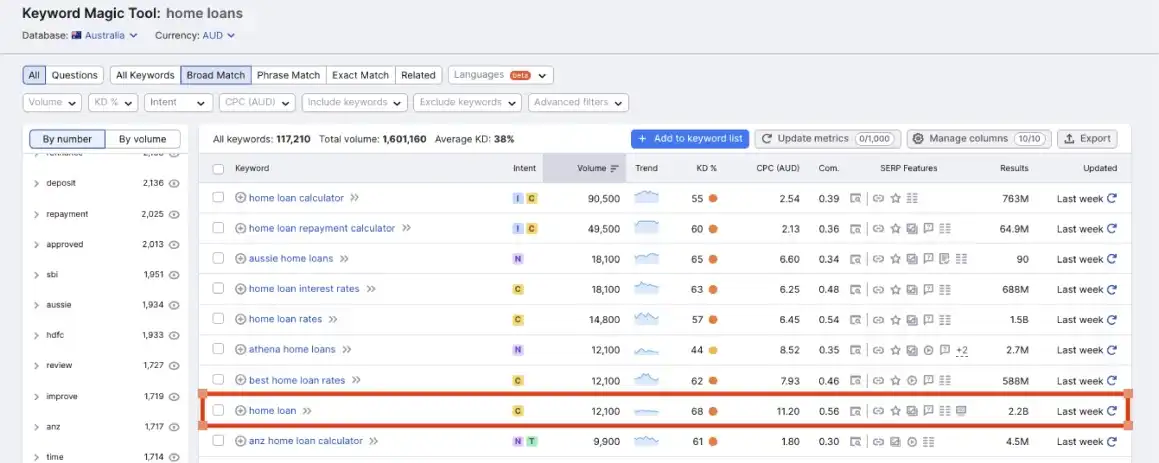Click Add to keyword list button
This screenshot has height=463, width=1159.
[690, 139]
